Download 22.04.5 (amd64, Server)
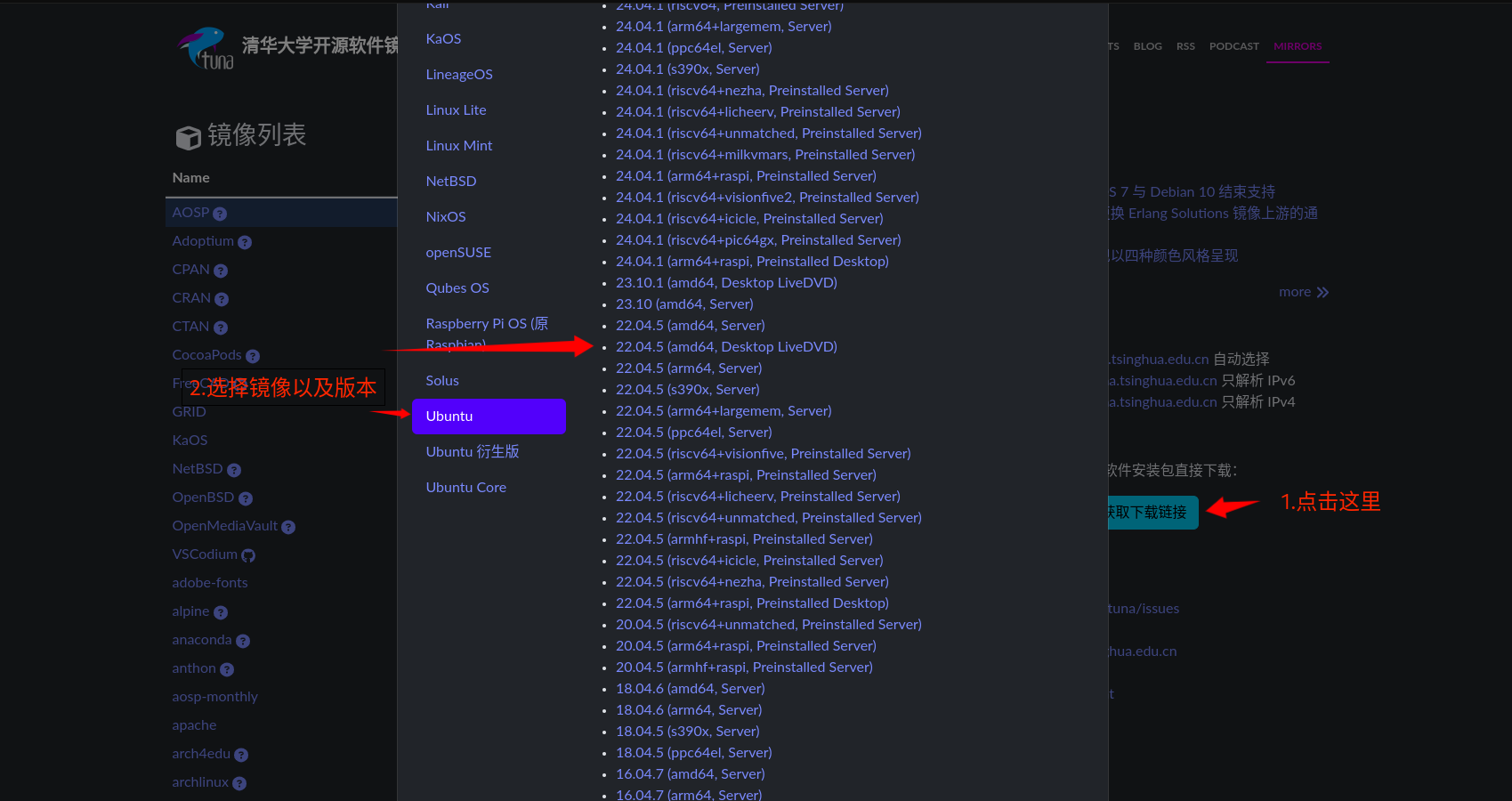Image resolution: width=1512 pixels, height=801 pixels. coord(691,326)
